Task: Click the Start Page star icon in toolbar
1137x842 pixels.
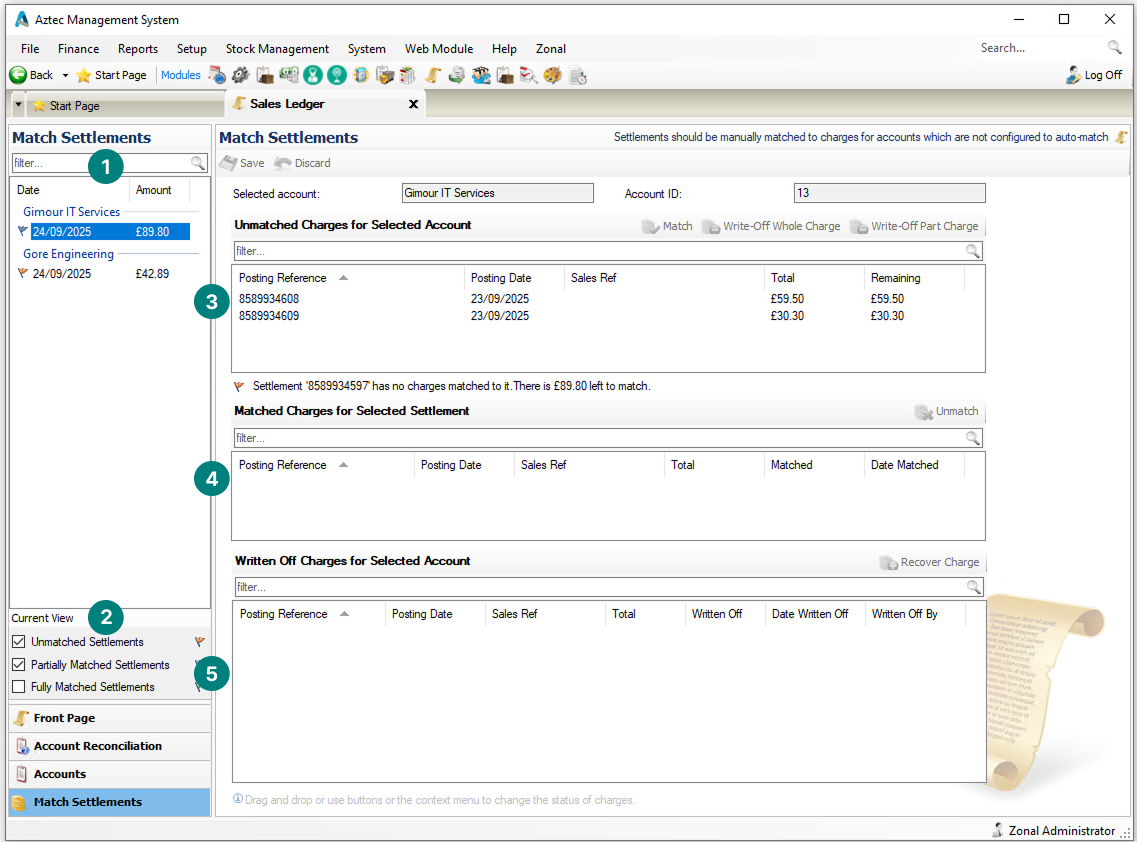Action: pos(84,75)
